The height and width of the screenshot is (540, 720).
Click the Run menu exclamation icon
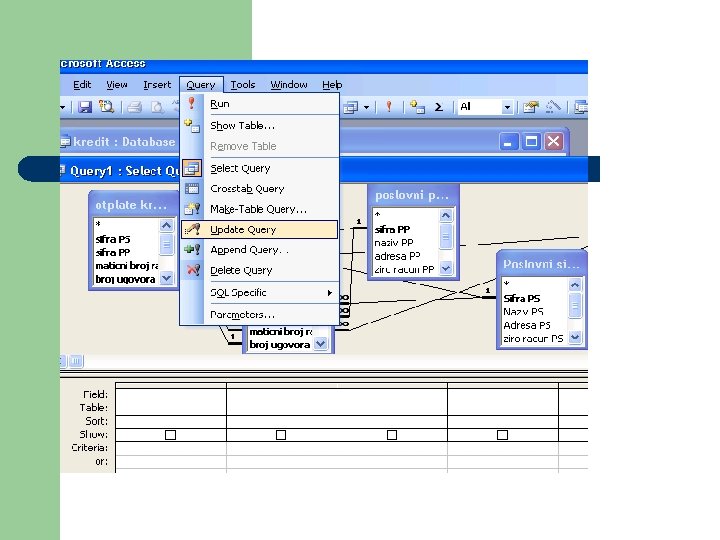coord(191,103)
